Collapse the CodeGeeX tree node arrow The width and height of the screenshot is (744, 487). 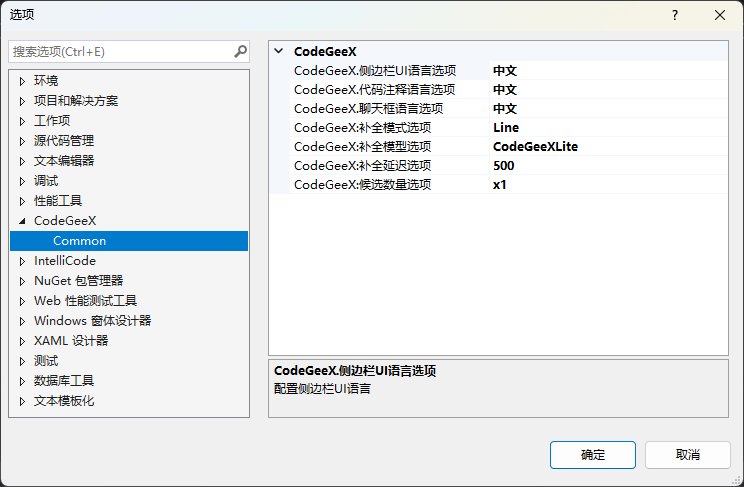pos(22,221)
